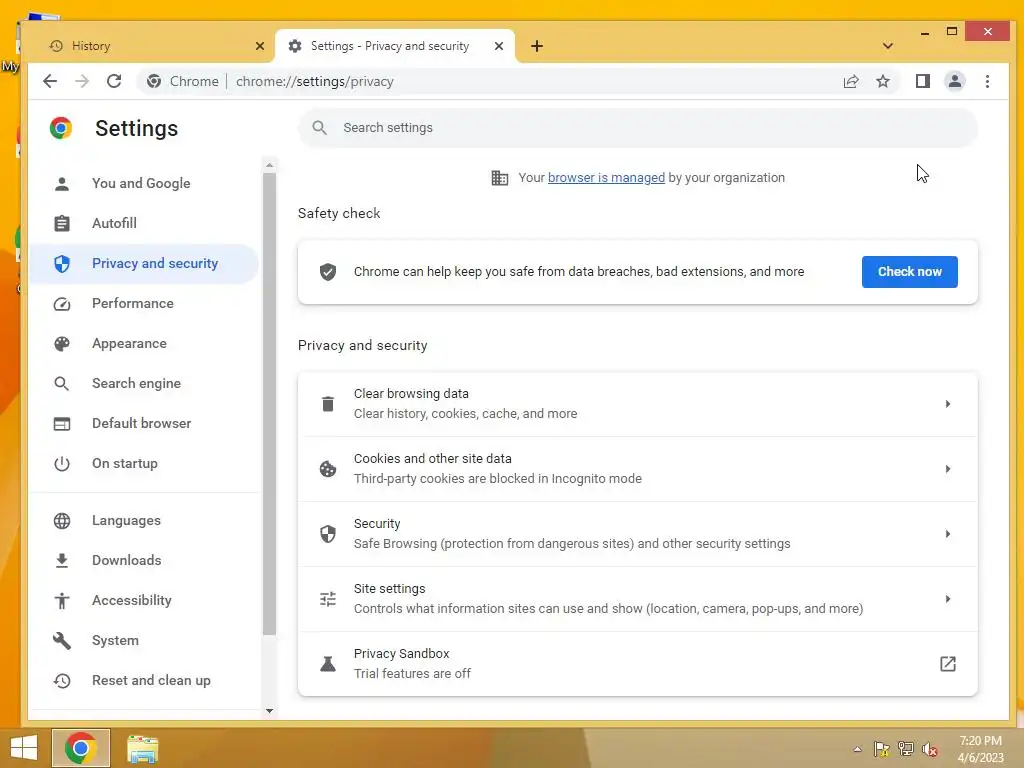Image resolution: width=1024 pixels, height=768 pixels.
Task: Open Reset and clean up section
Action: pyautogui.click(x=144, y=680)
